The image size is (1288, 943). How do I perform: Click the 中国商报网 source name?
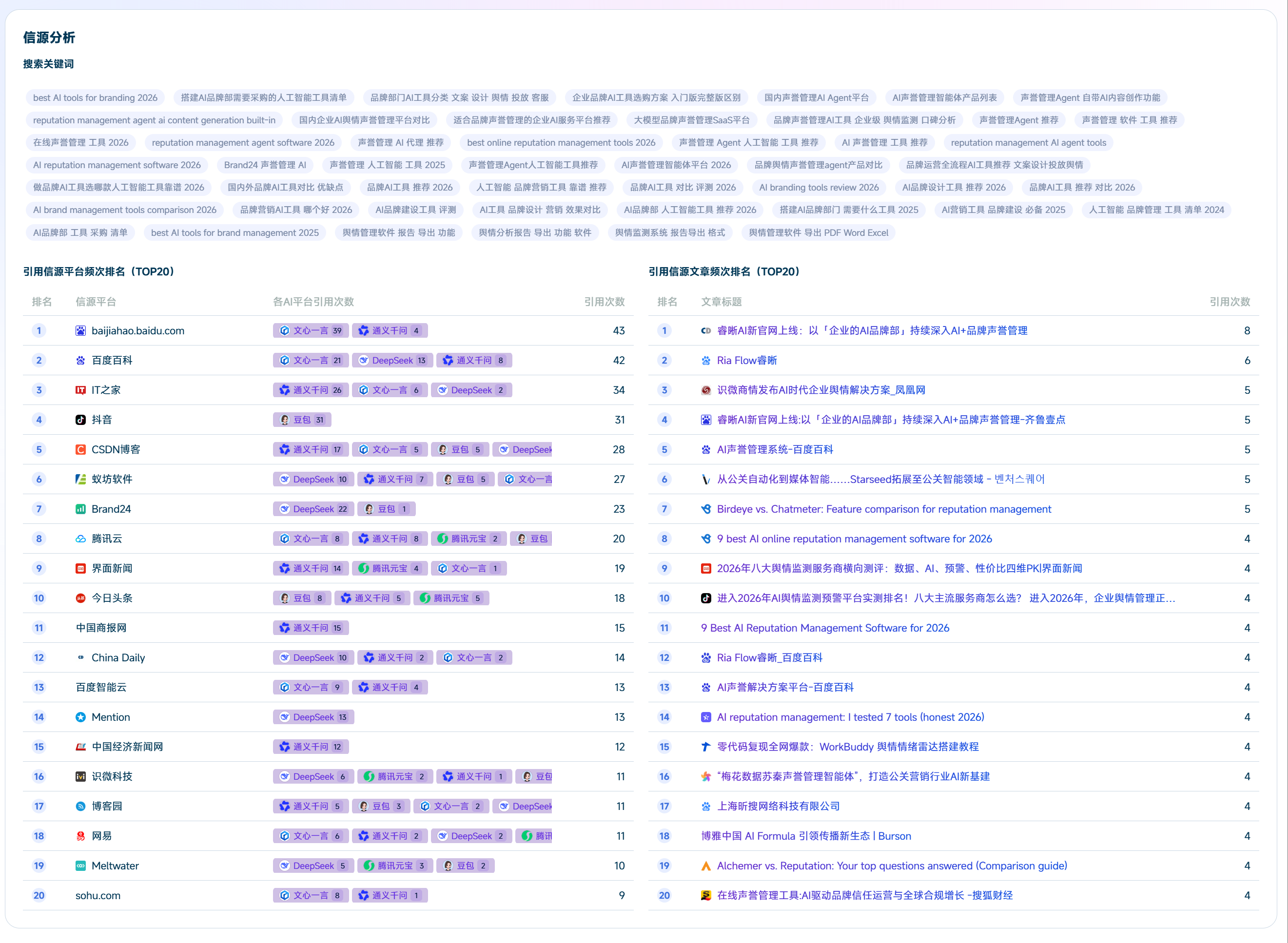(x=101, y=628)
